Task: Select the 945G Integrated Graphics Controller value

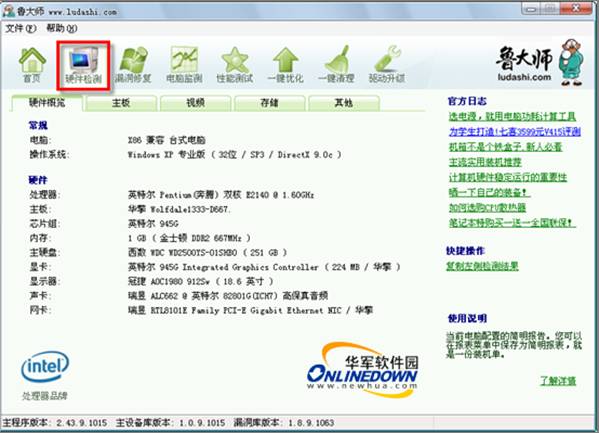Action: click(x=264, y=267)
